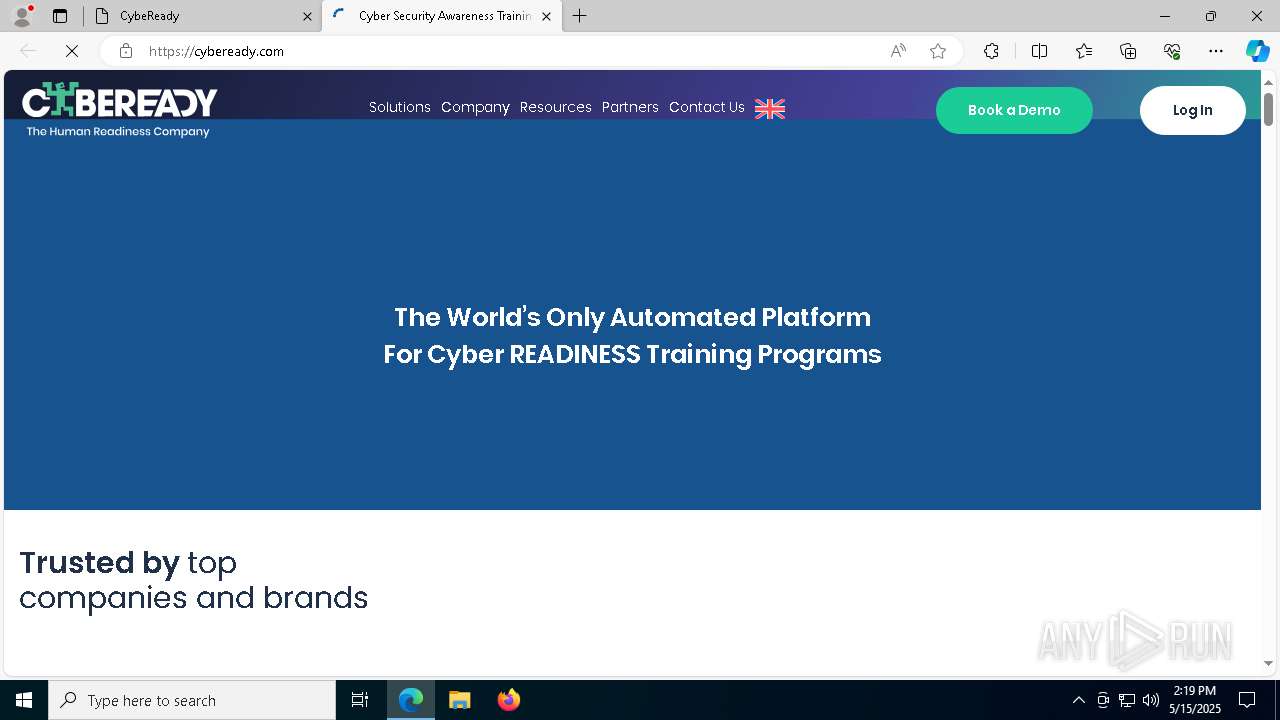Activate Read aloud icon
Image resolution: width=1280 pixels, height=720 pixels.
898,51
